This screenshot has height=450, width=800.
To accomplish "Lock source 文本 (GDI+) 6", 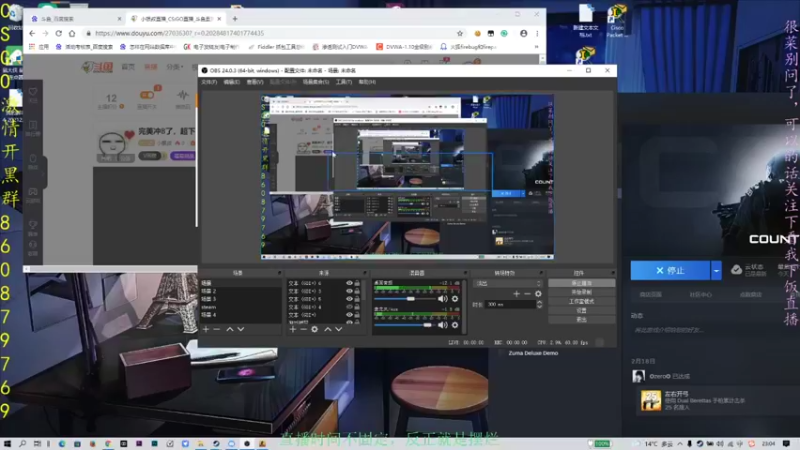I will click(357, 283).
